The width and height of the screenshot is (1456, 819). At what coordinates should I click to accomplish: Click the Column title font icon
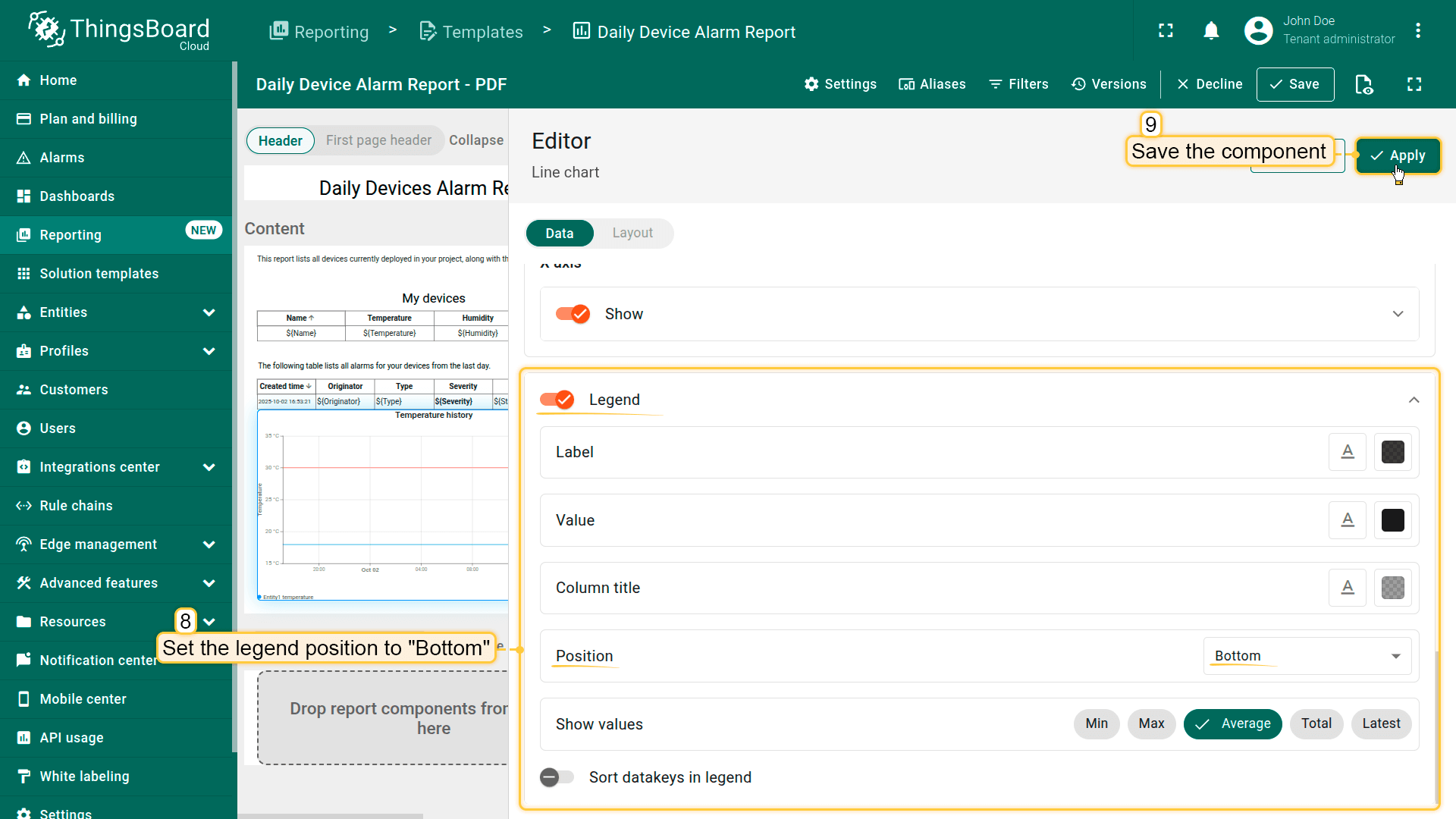coord(1348,588)
